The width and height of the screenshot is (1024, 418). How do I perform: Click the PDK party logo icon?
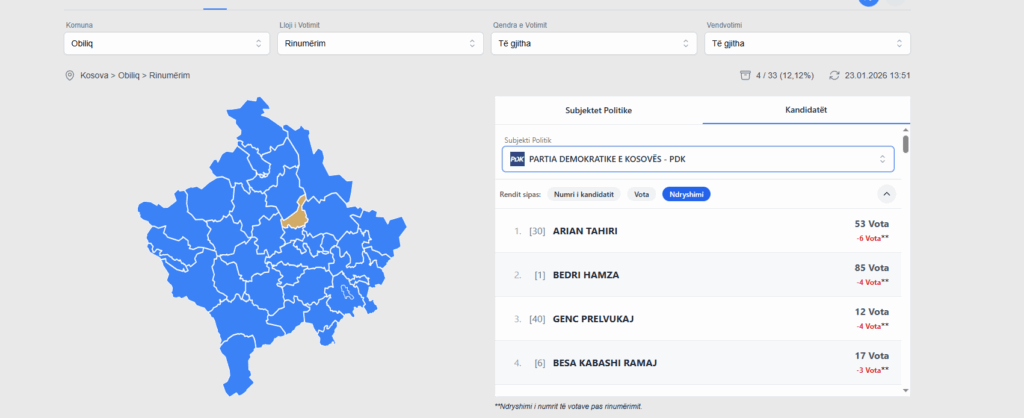tap(517, 159)
